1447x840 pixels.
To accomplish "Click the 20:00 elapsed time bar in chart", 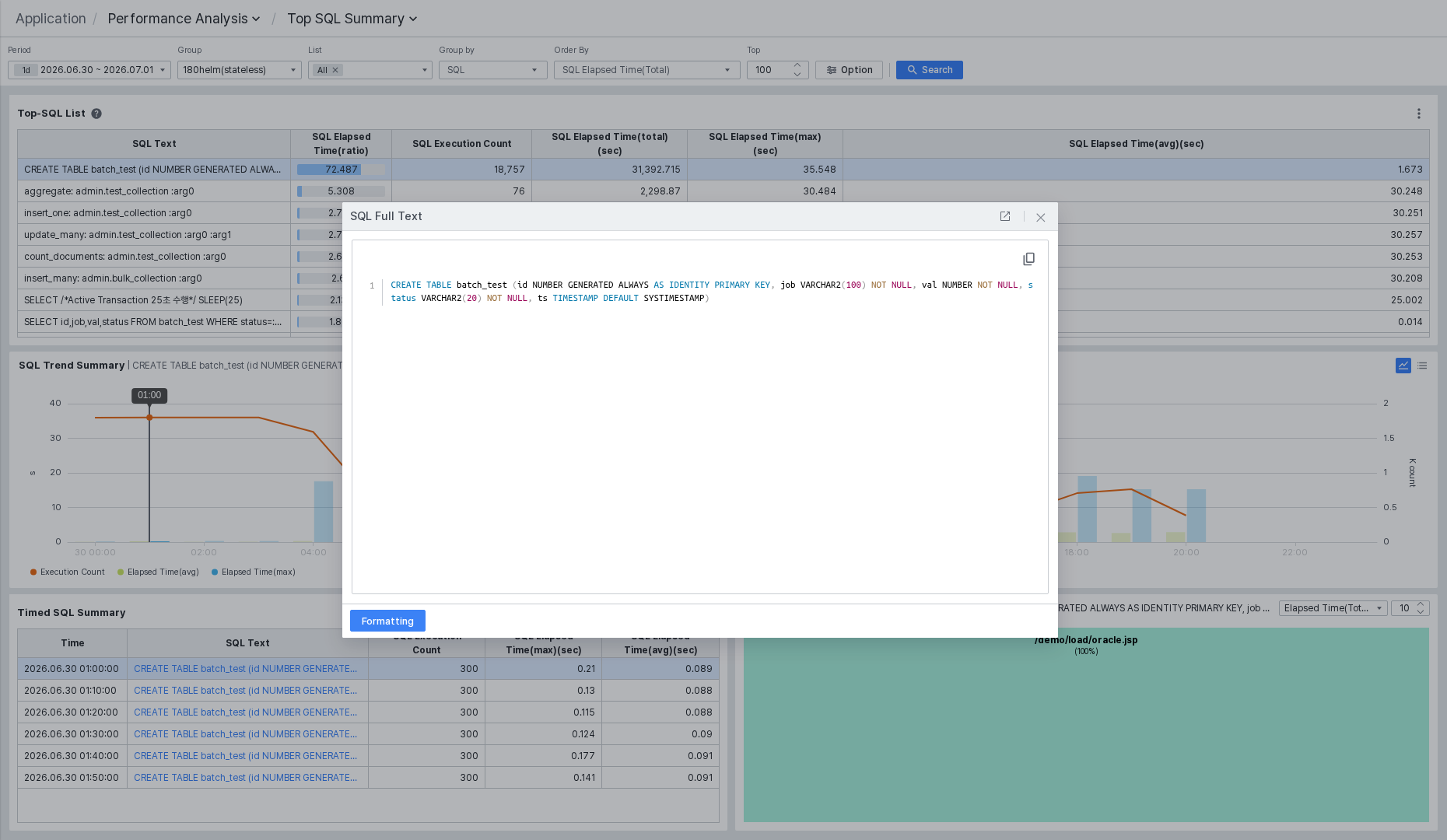I will 1196,516.
